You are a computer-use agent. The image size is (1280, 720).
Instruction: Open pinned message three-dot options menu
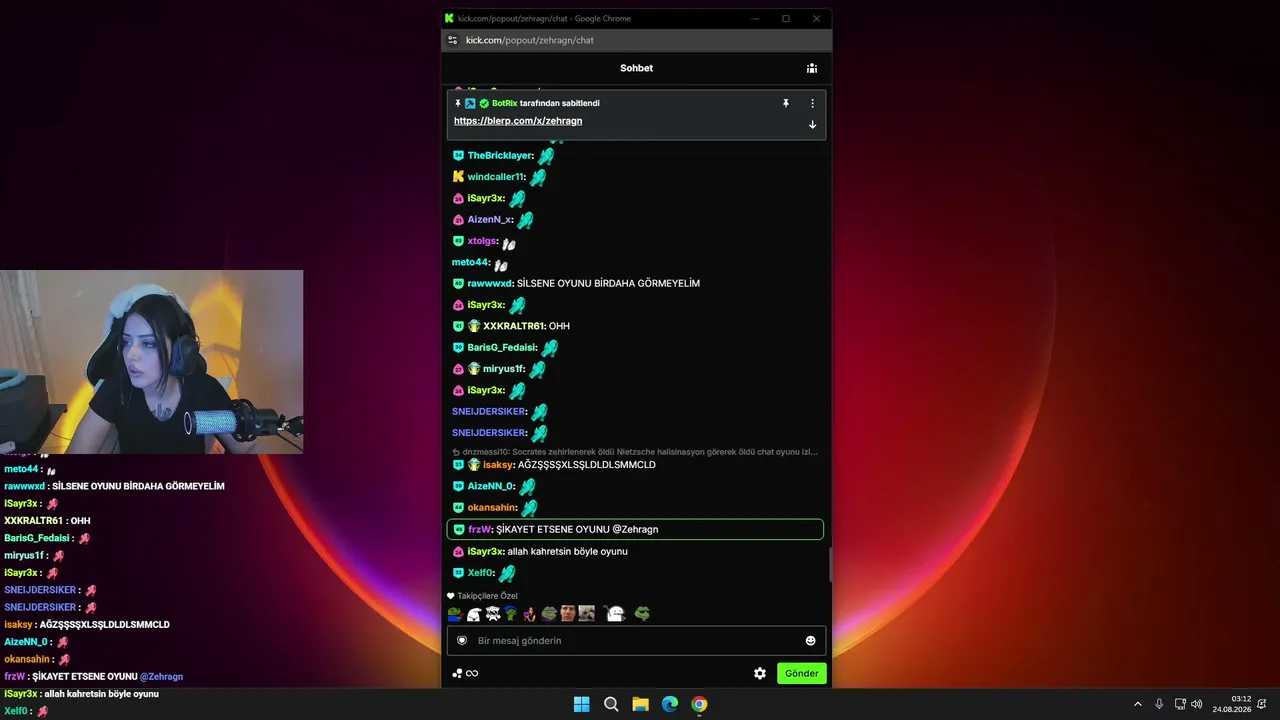pos(812,103)
